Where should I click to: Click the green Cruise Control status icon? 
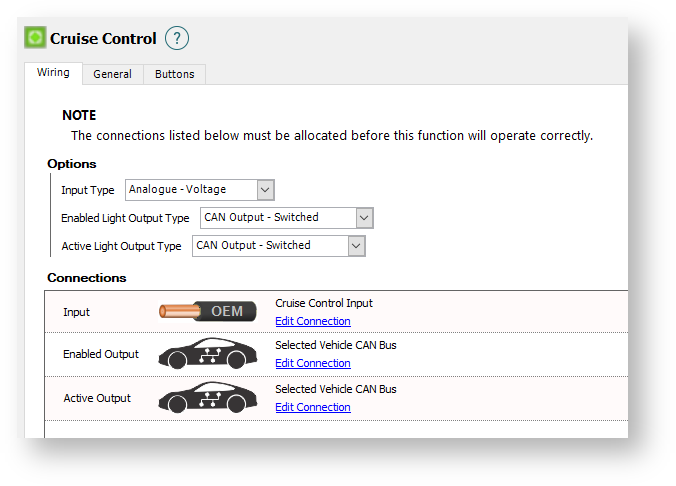[x=35, y=37]
